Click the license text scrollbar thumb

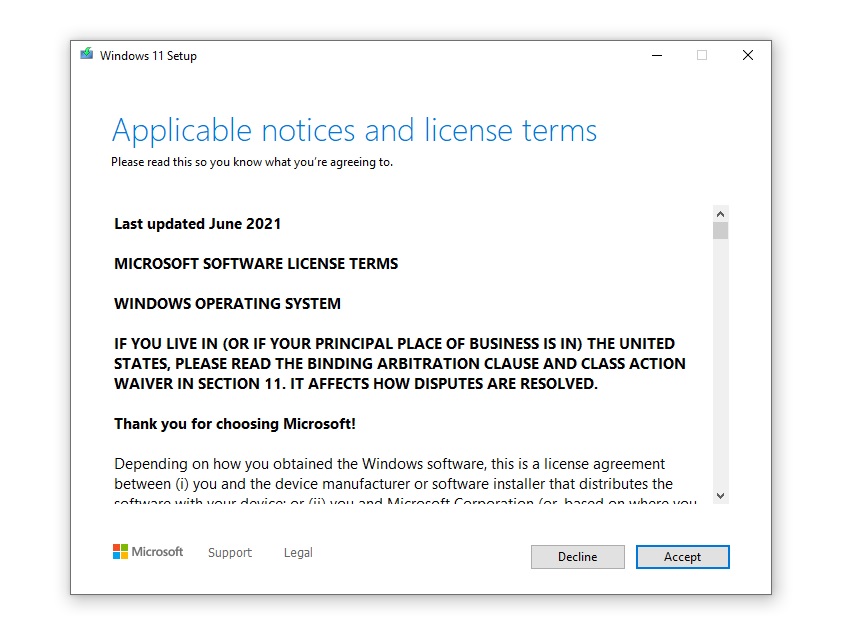(x=721, y=230)
